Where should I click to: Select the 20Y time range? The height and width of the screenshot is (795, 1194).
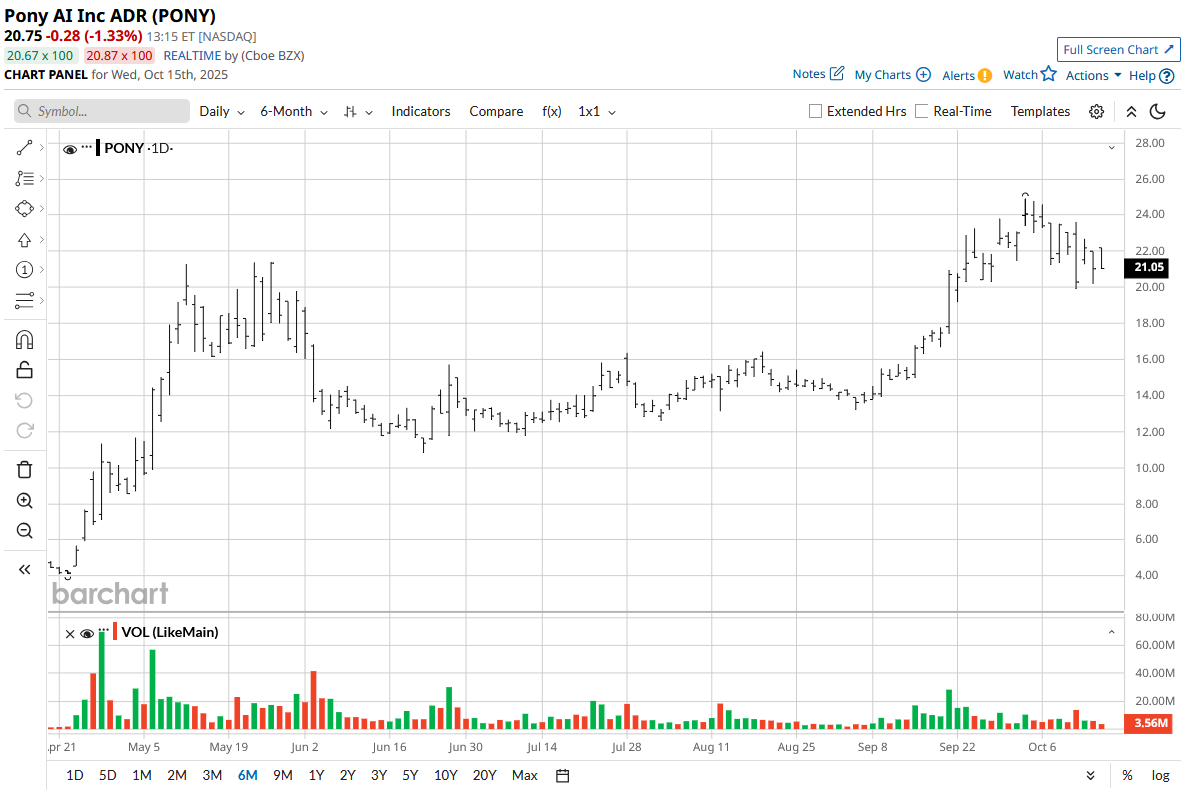click(484, 775)
